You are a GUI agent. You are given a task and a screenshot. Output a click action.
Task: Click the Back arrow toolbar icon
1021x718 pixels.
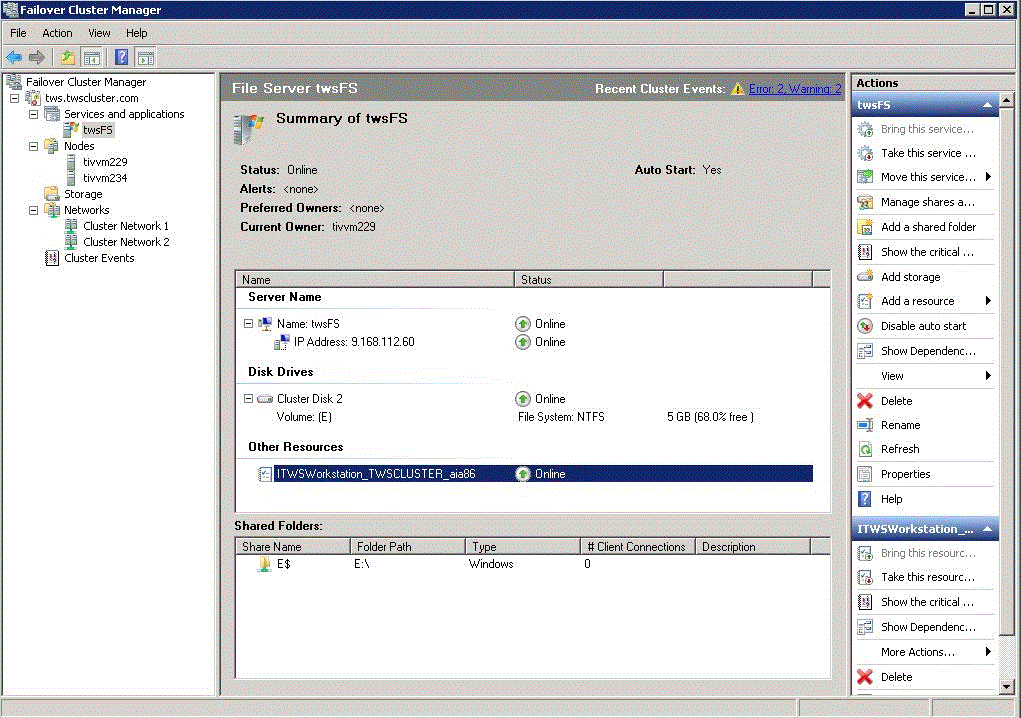(x=14, y=57)
